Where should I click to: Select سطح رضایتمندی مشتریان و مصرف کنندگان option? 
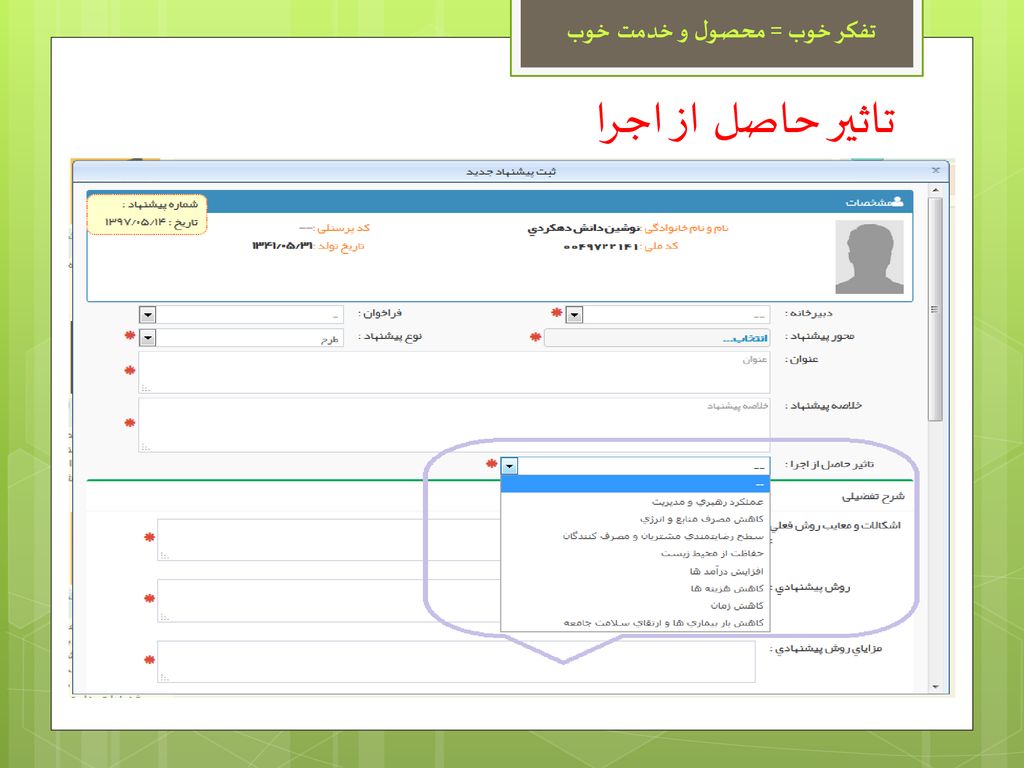(635, 536)
